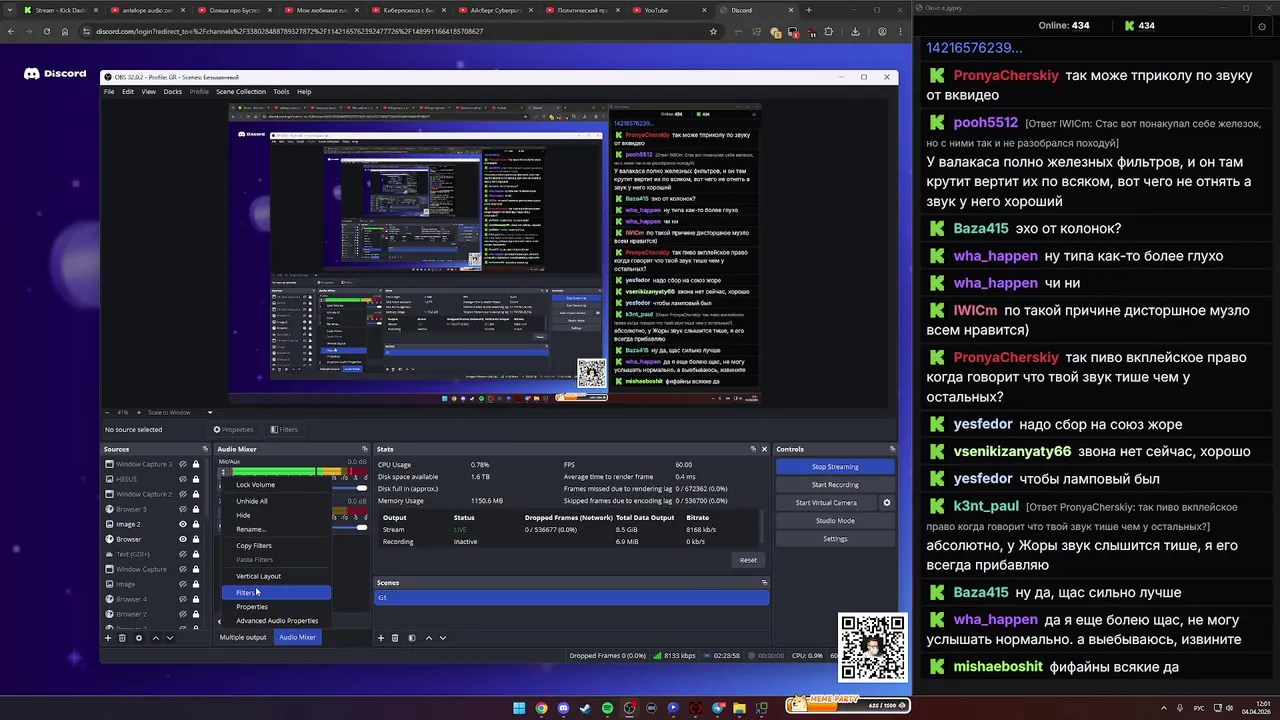Open Tools menu in OBS
This screenshot has width=1280, height=720.
(x=281, y=92)
